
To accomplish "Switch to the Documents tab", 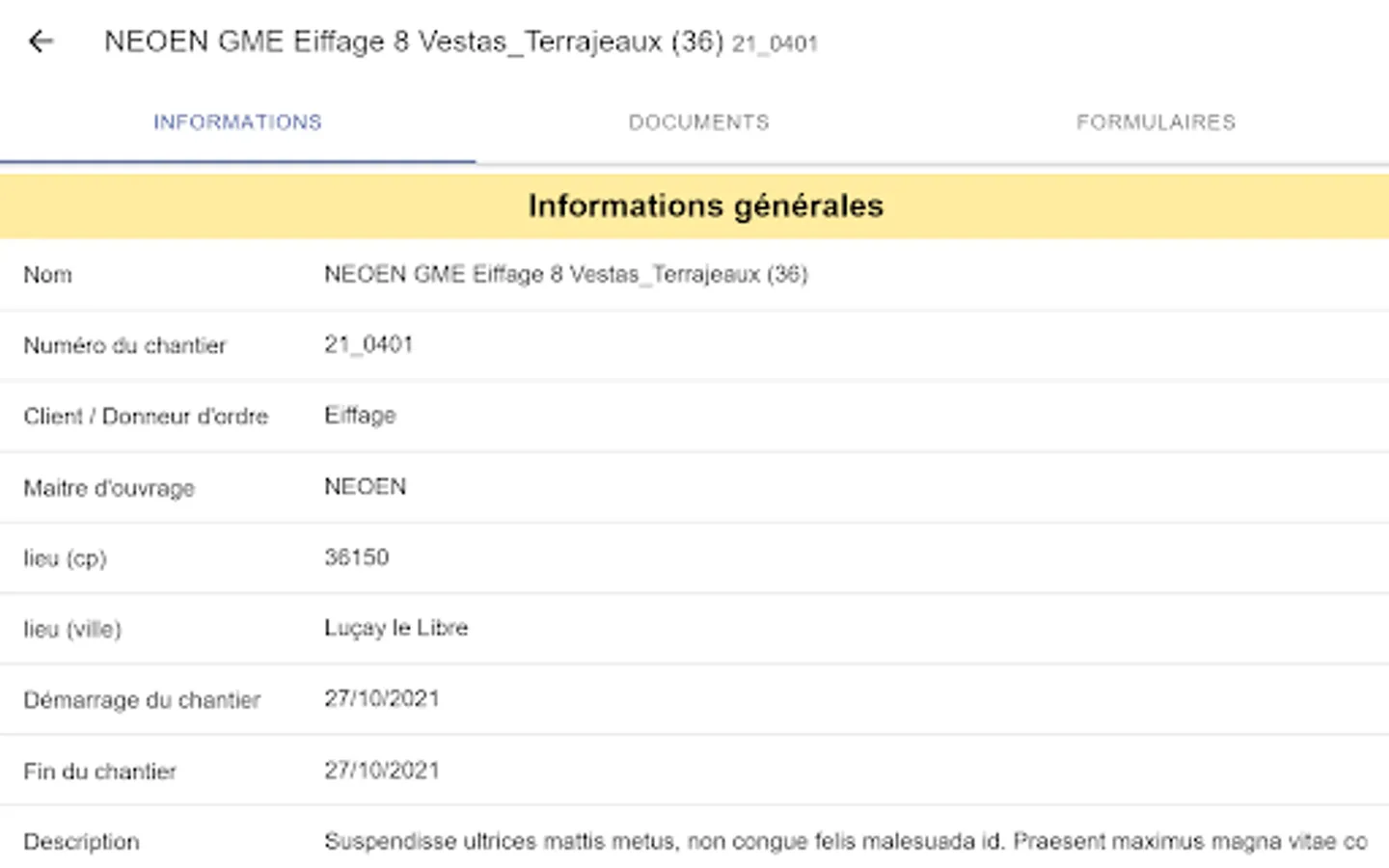I will (698, 122).
